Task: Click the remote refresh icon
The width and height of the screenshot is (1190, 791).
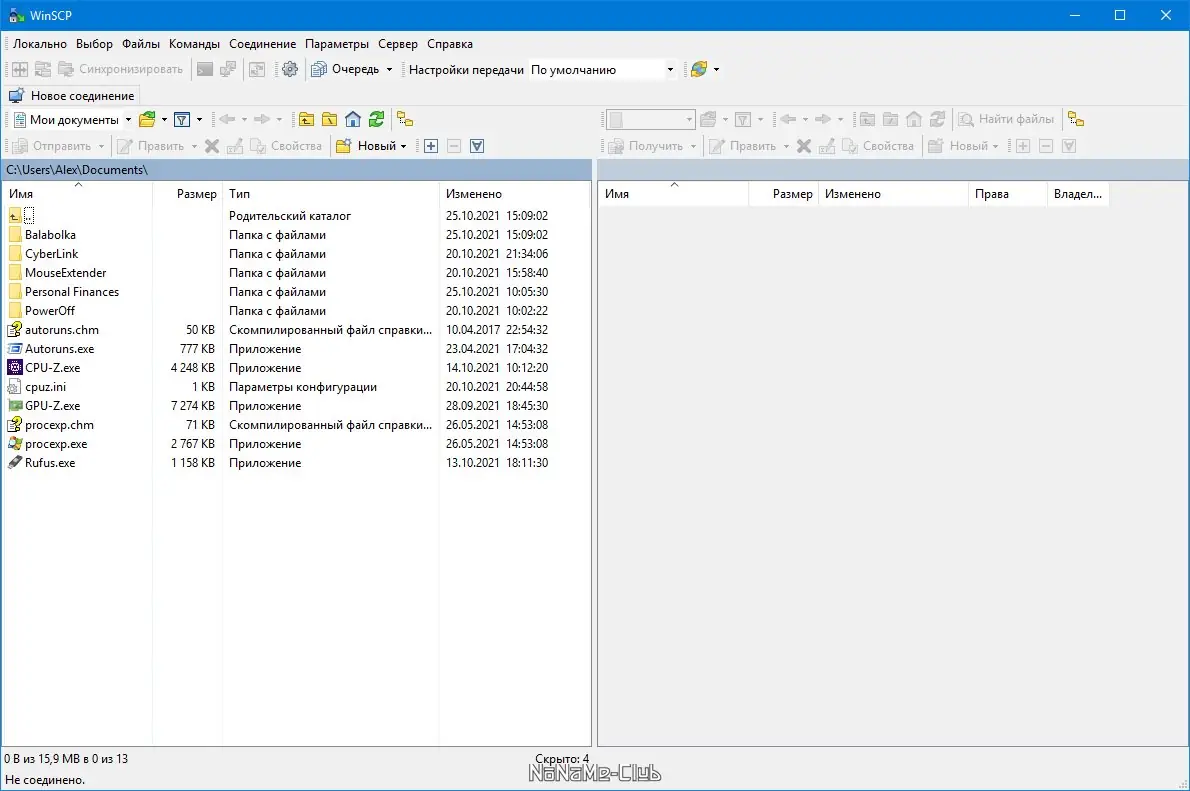Action: coord(937,119)
